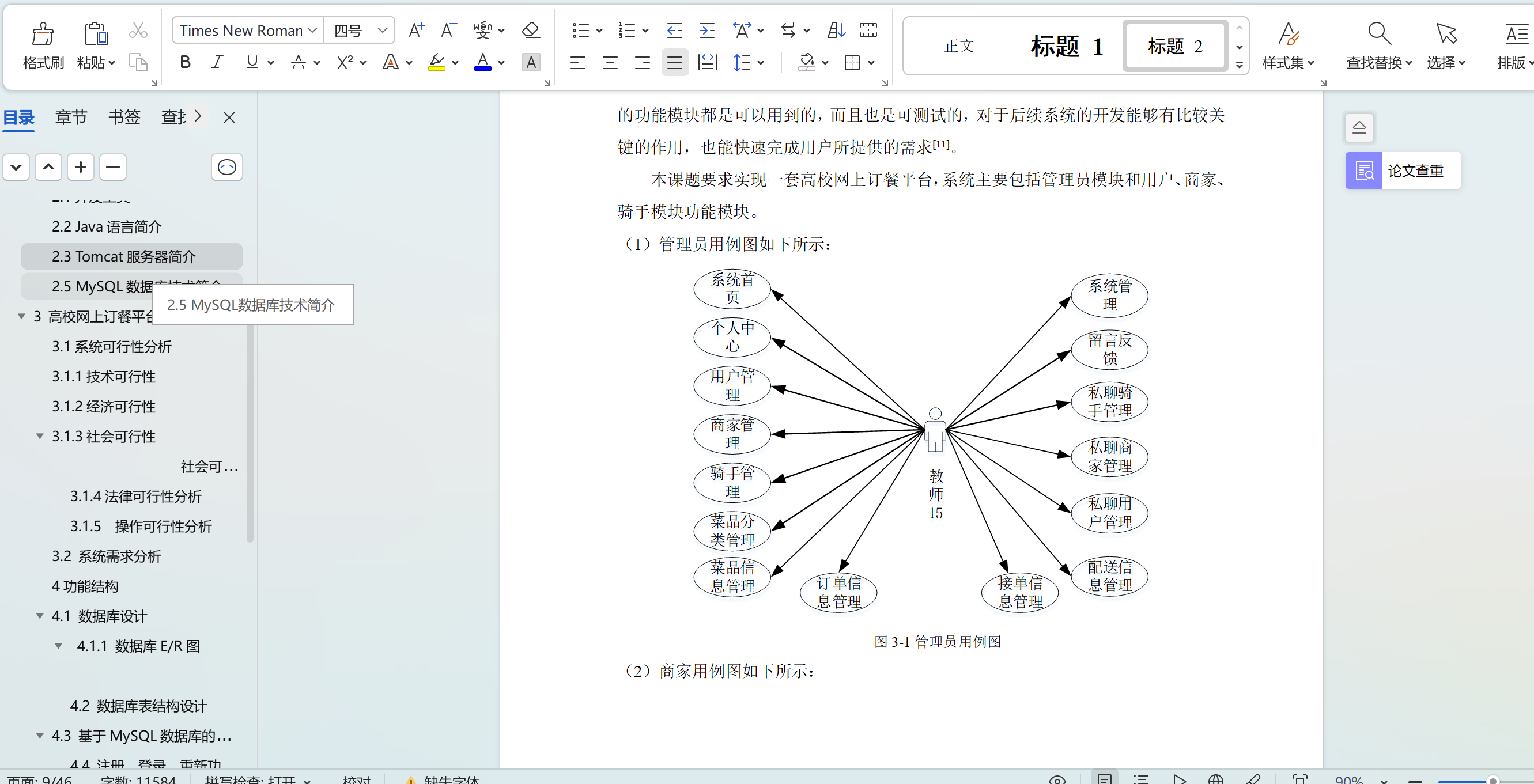The image size is (1534, 784).
Task: Toggle italic formatting
Action: [x=217, y=63]
